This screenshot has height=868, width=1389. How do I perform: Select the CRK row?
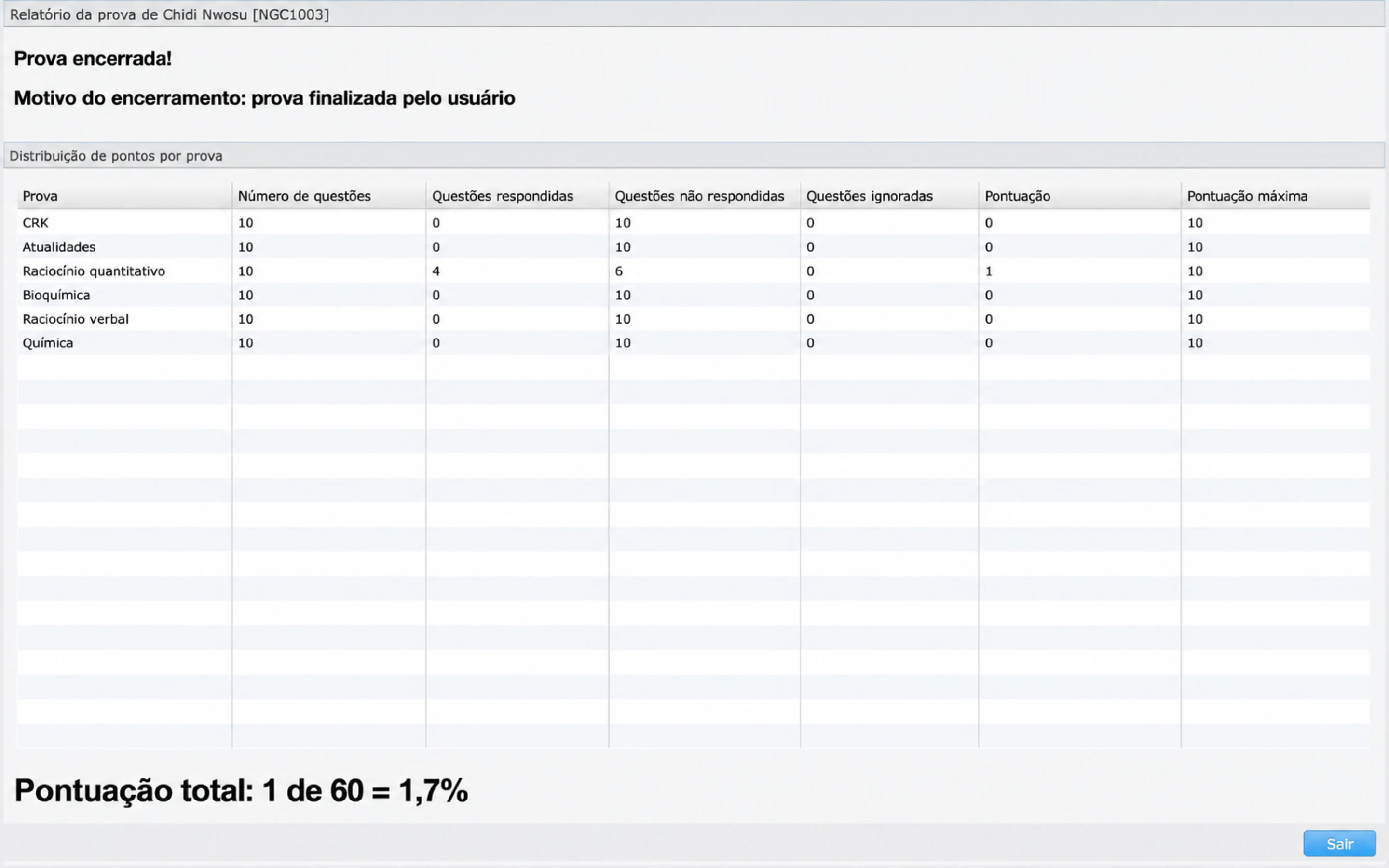tap(694, 223)
